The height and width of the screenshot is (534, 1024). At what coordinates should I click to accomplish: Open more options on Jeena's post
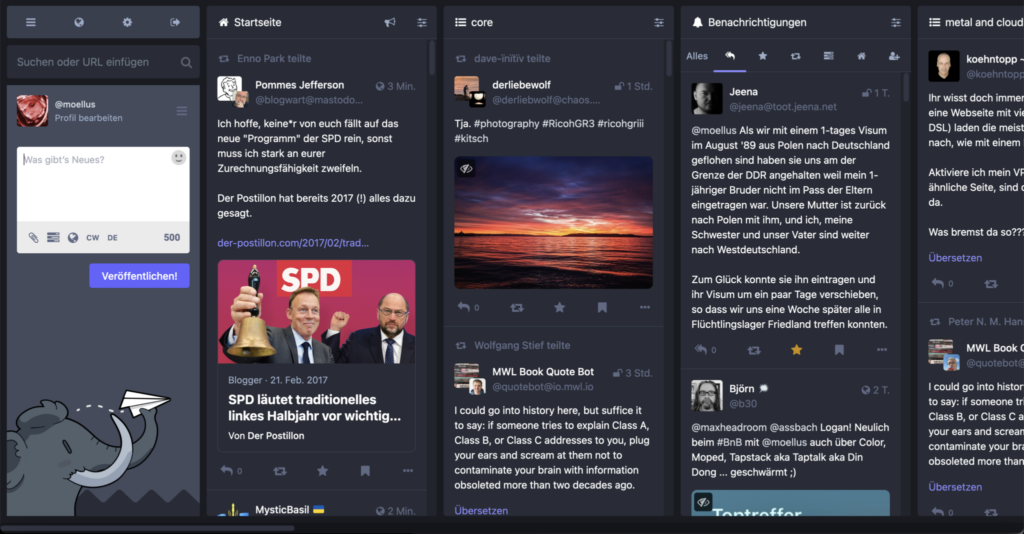pos(882,350)
